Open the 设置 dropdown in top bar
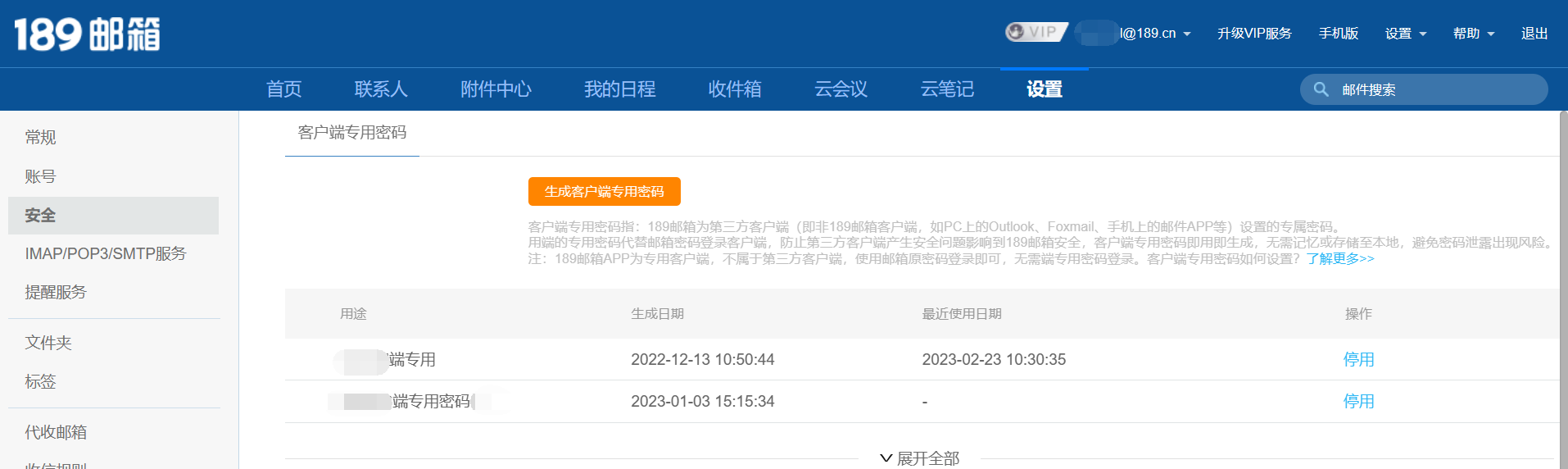This screenshot has width=1568, height=469. coord(1405,34)
